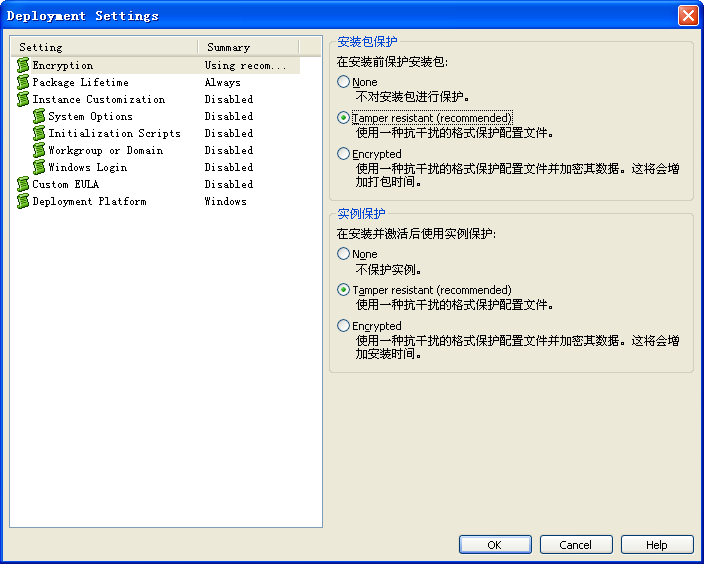Screen dimensions: 704x564
Task: Select None radio under 实例保护
Action: coord(343,254)
